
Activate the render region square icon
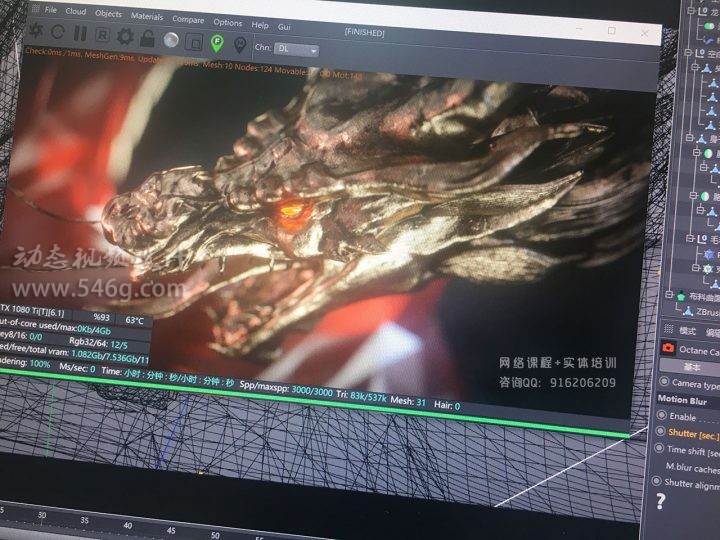[194, 43]
